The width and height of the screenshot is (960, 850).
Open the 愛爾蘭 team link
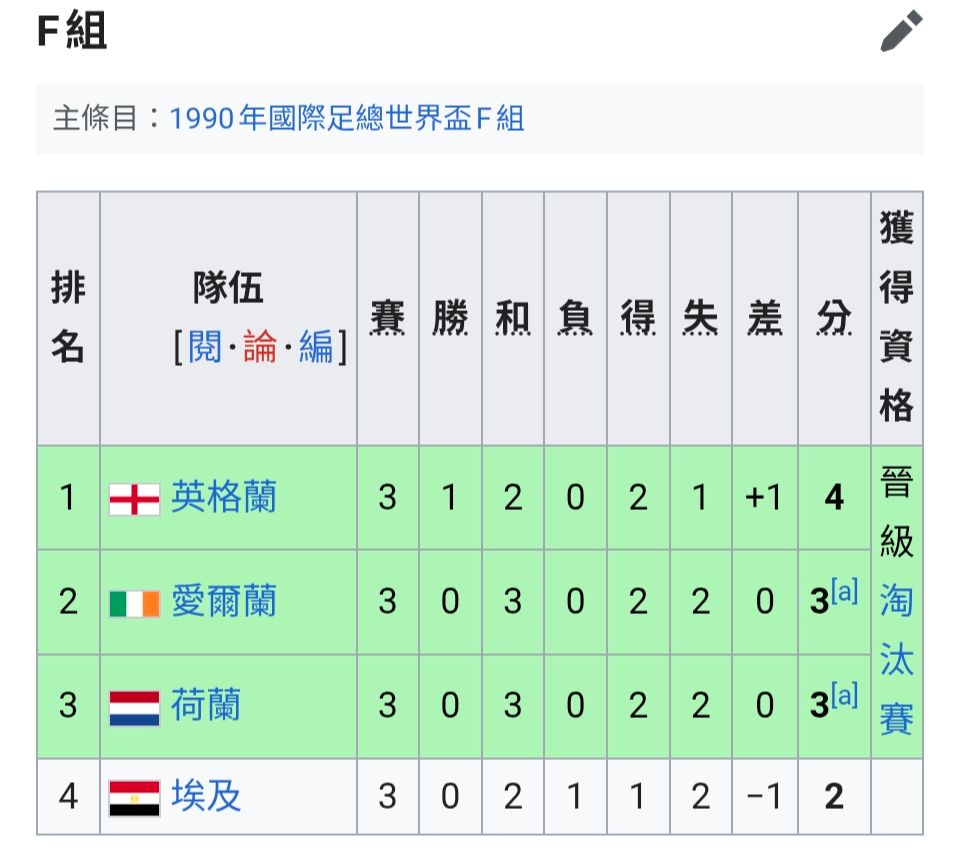coord(223,601)
